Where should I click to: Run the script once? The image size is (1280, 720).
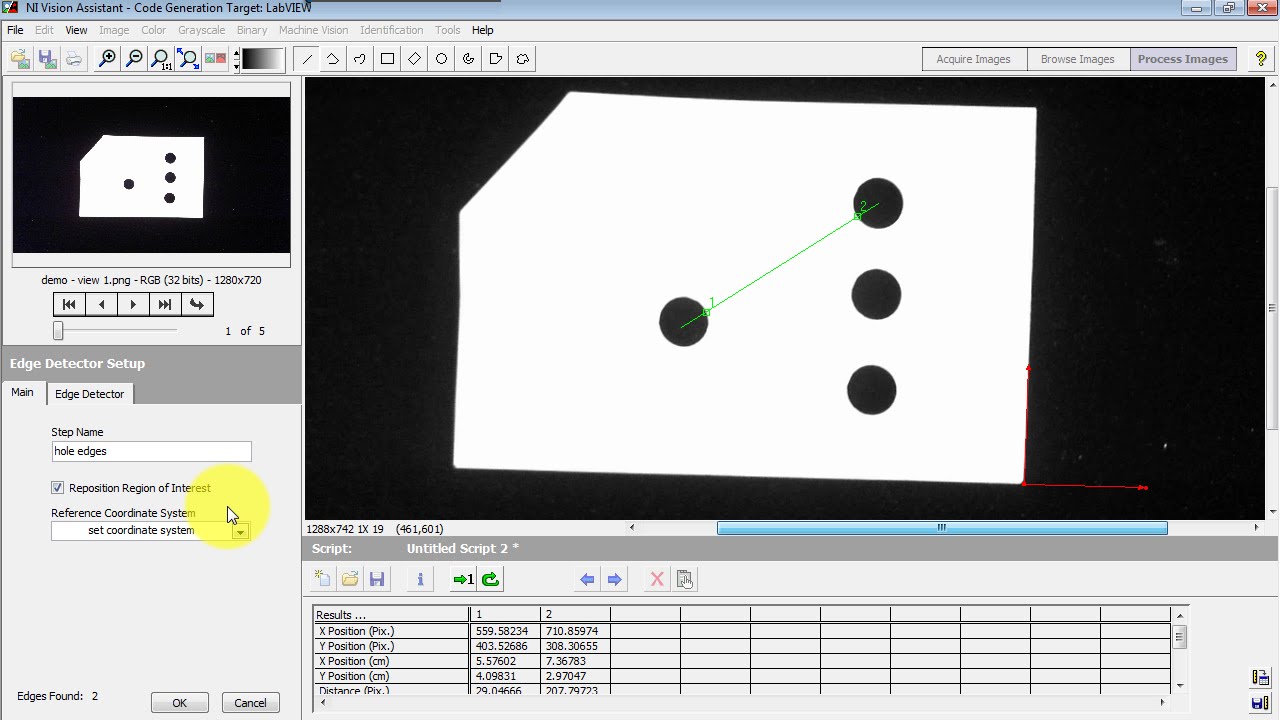463,579
